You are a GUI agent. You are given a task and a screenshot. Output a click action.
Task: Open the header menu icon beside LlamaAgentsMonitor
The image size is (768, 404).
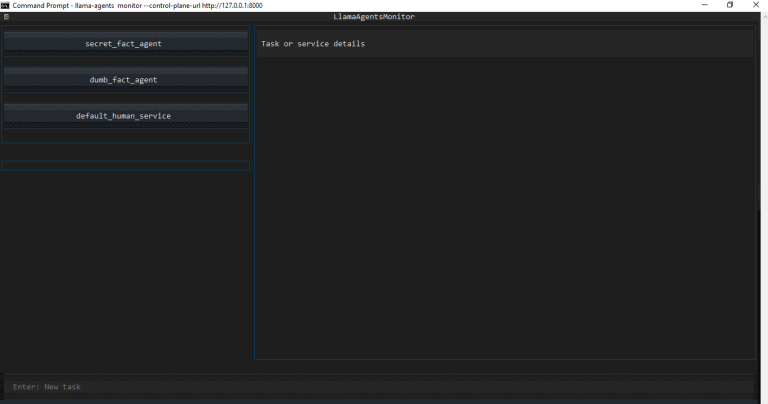[x=6, y=17]
